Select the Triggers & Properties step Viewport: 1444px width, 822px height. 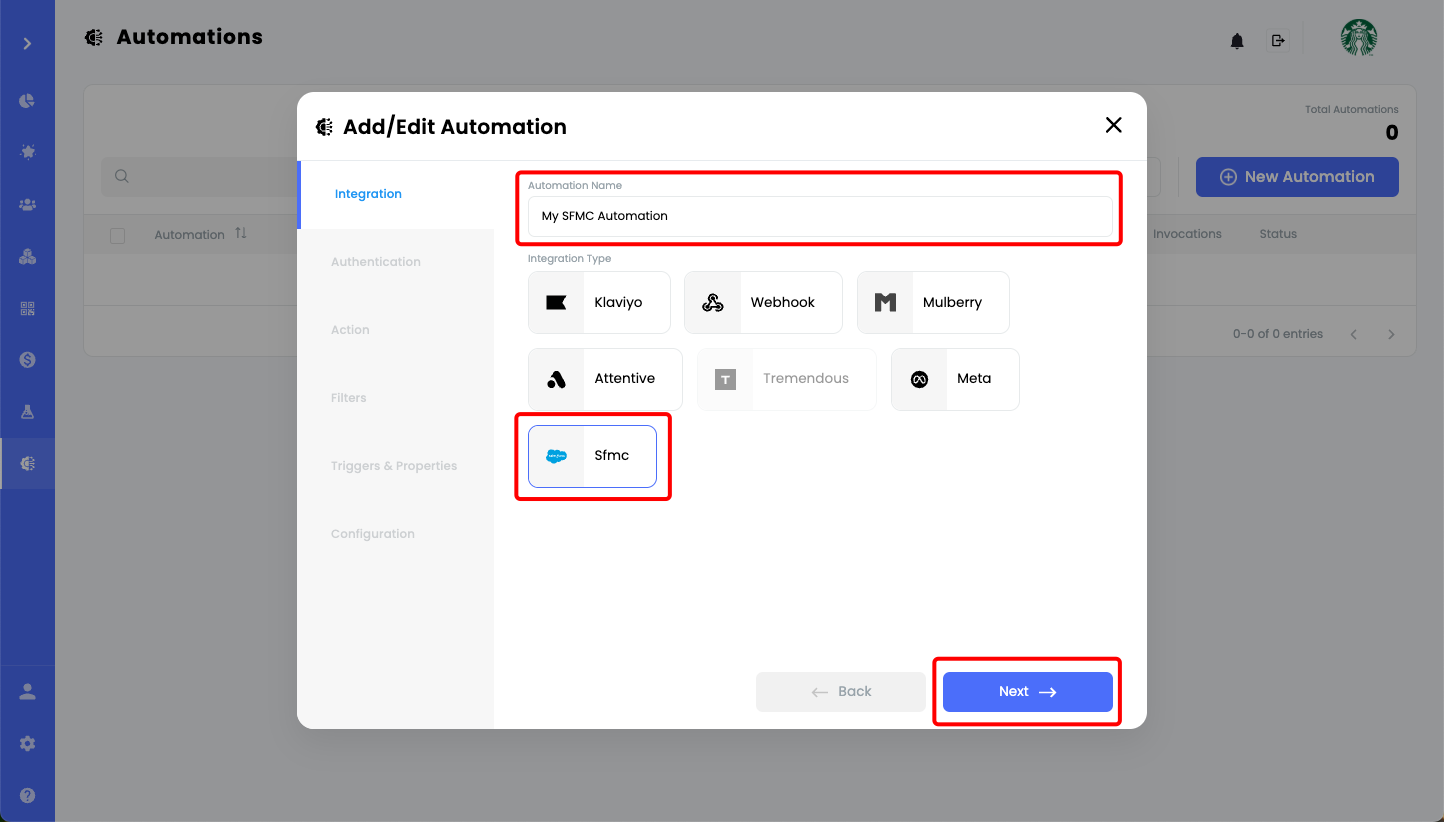[x=396, y=466]
